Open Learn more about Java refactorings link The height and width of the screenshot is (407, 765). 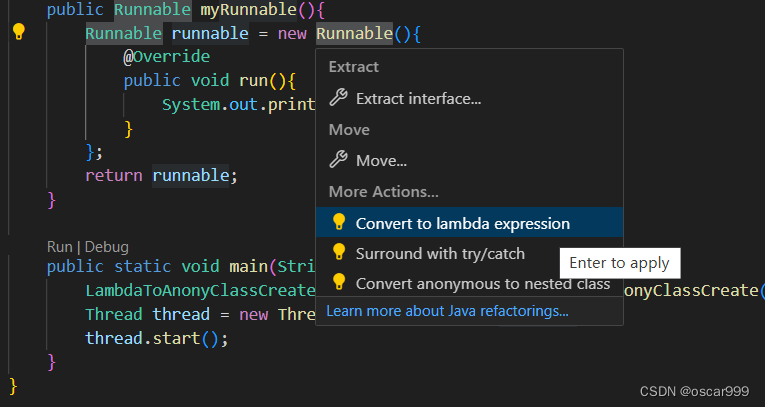tap(447, 311)
